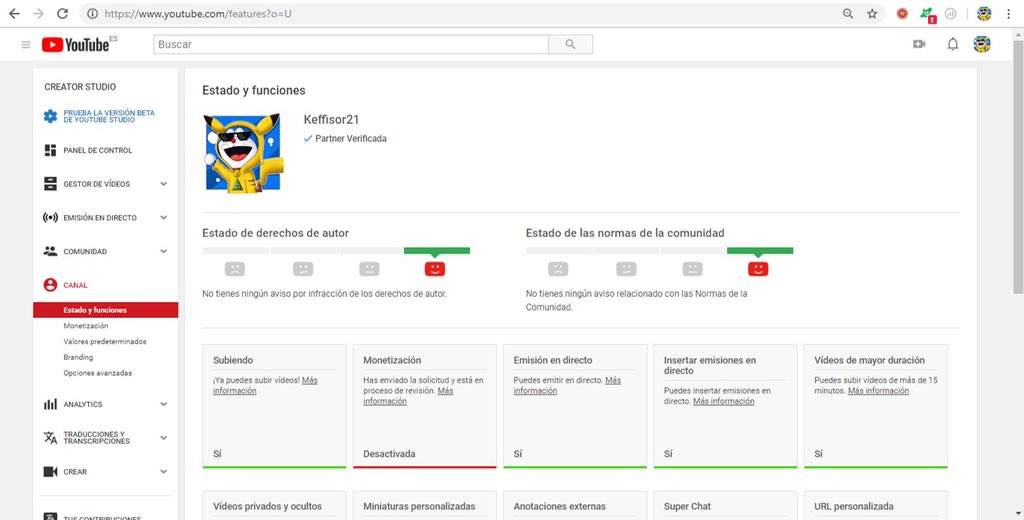1024x520 pixels.
Task: Open Valores predeterminados submenu item
Action: (104, 341)
